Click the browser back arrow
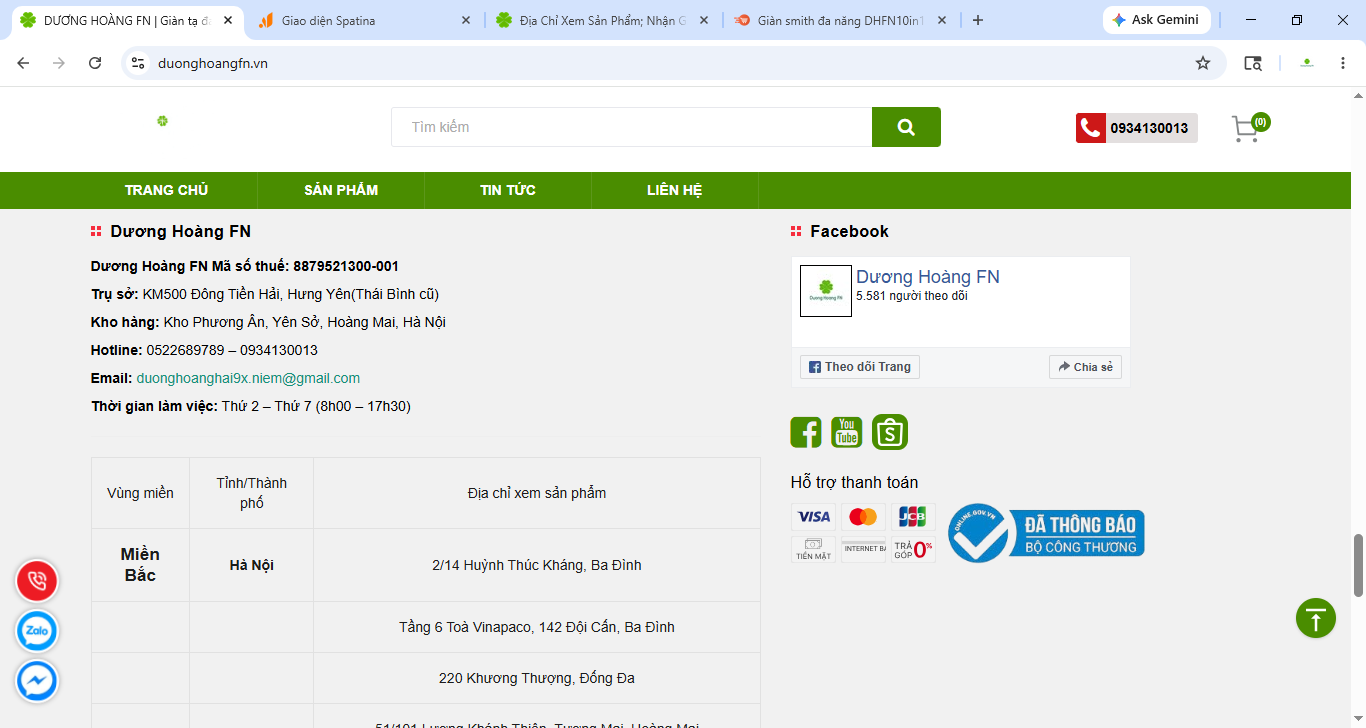This screenshot has width=1366, height=728. coord(23,63)
